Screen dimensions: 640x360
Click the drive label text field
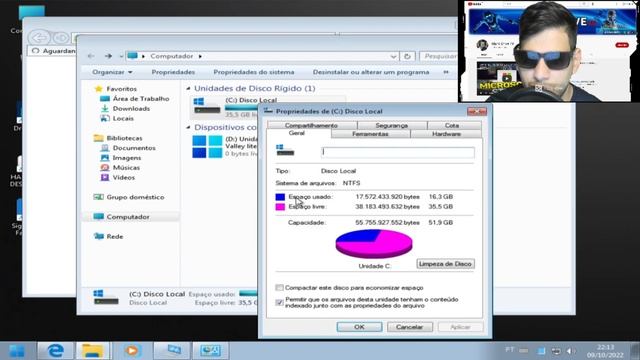(398, 152)
